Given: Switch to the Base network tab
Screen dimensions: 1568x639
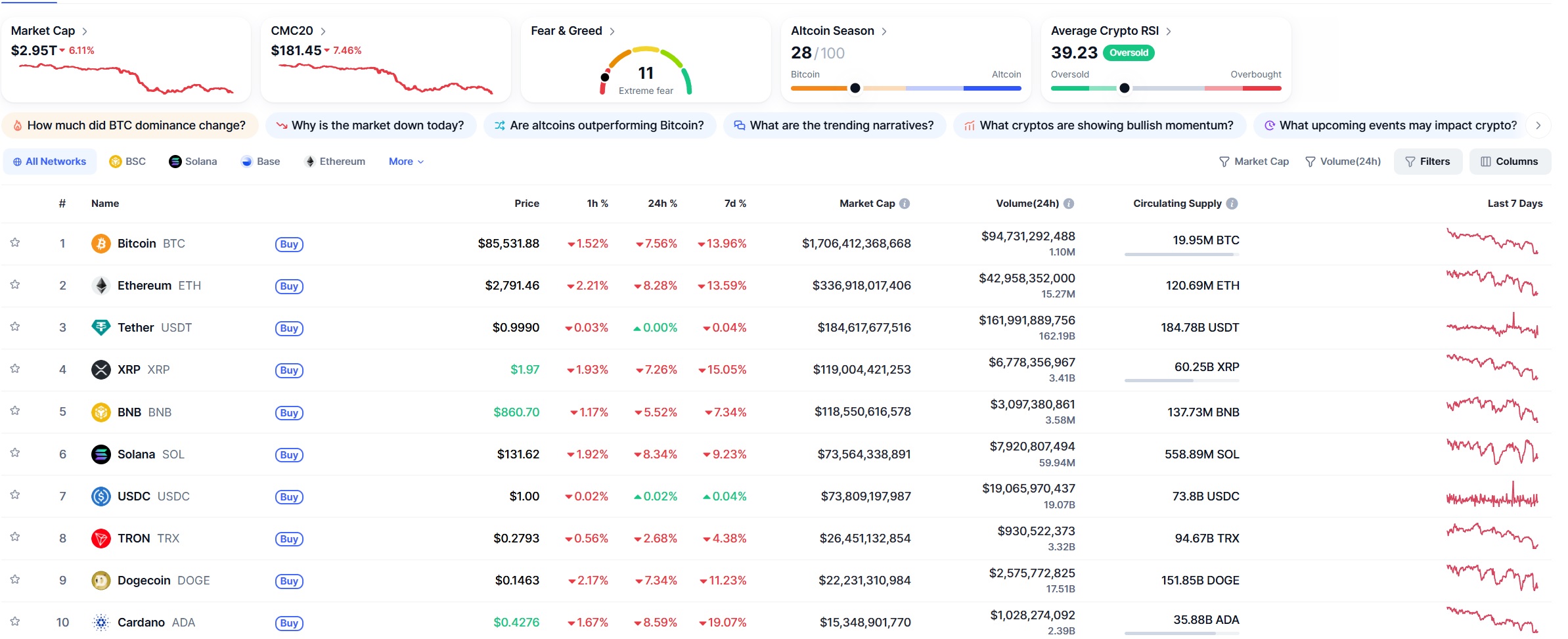Looking at the screenshot, I should 261,162.
